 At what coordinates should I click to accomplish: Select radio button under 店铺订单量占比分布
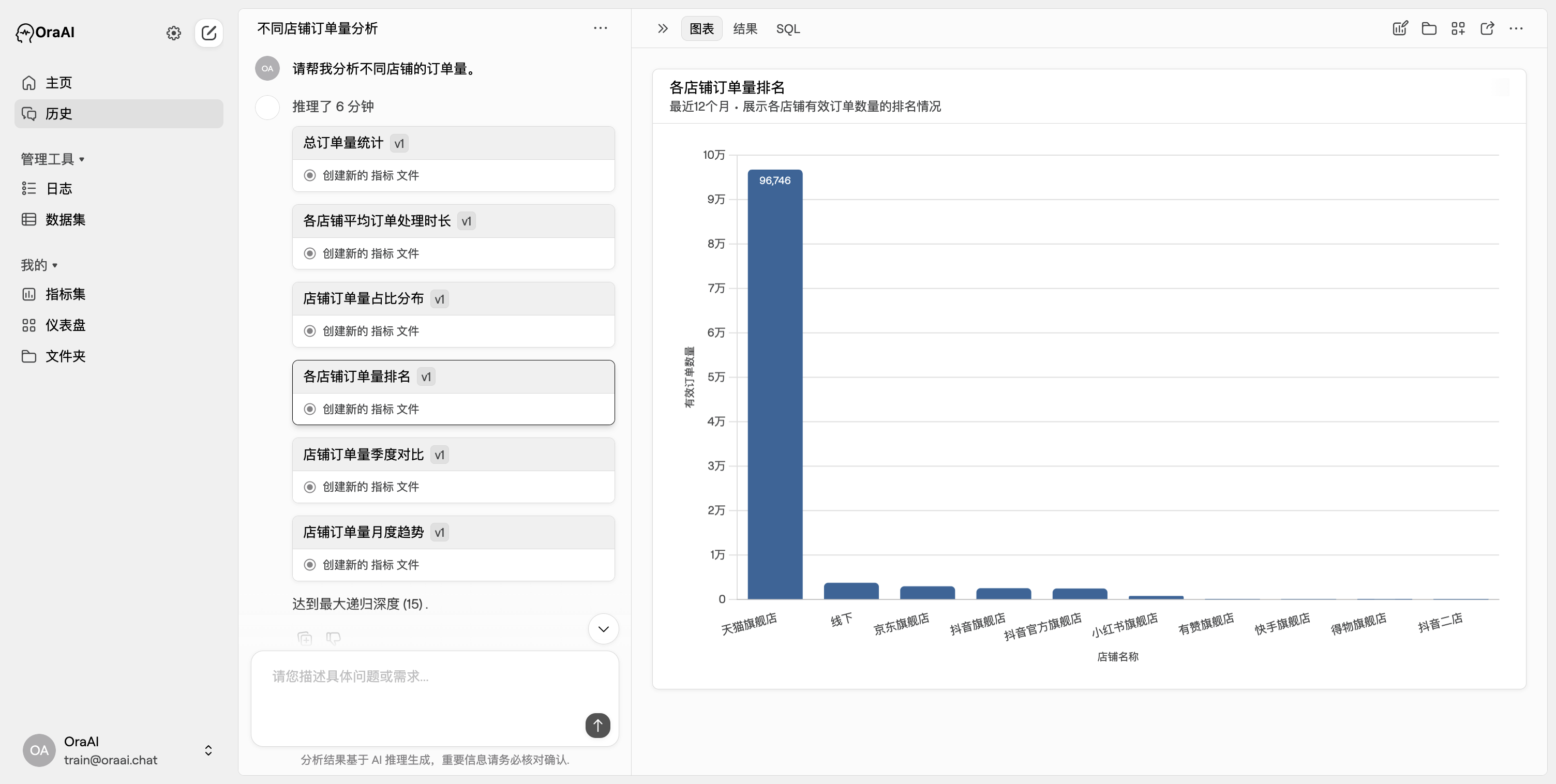310,331
